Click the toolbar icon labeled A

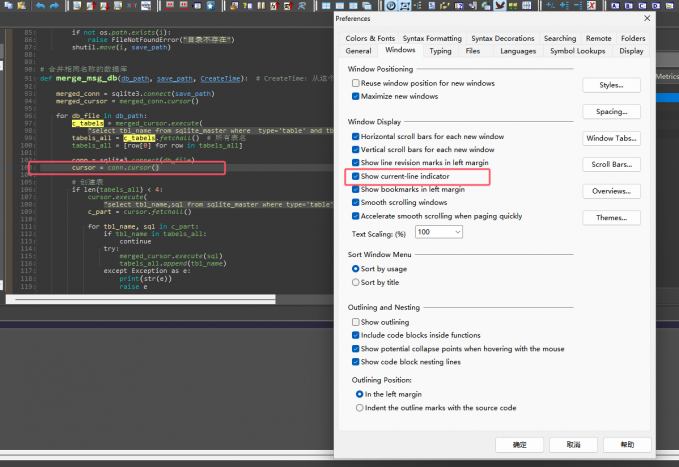coord(614,5)
